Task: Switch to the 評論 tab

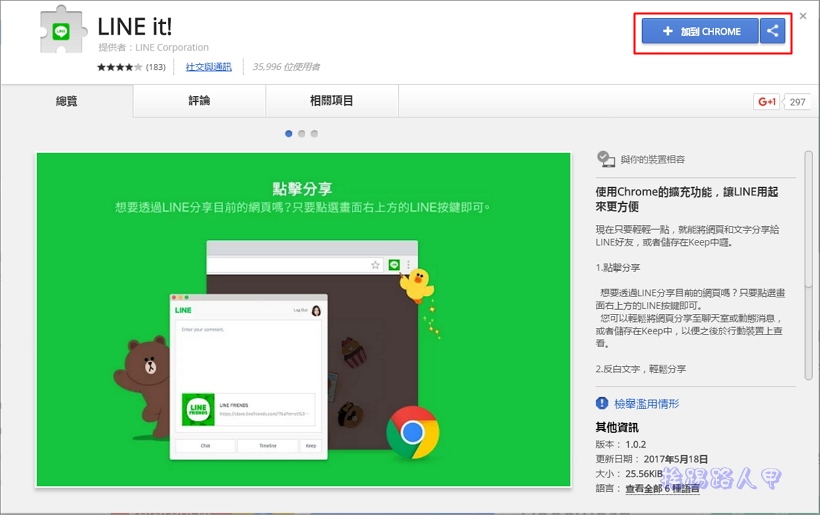Action: click(199, 100)
